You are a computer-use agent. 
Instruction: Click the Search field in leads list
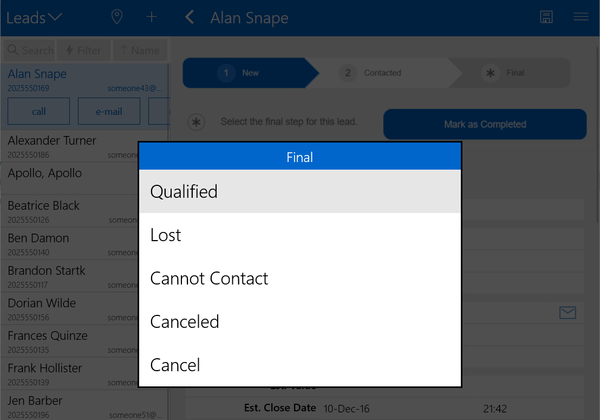pos(30,50)
